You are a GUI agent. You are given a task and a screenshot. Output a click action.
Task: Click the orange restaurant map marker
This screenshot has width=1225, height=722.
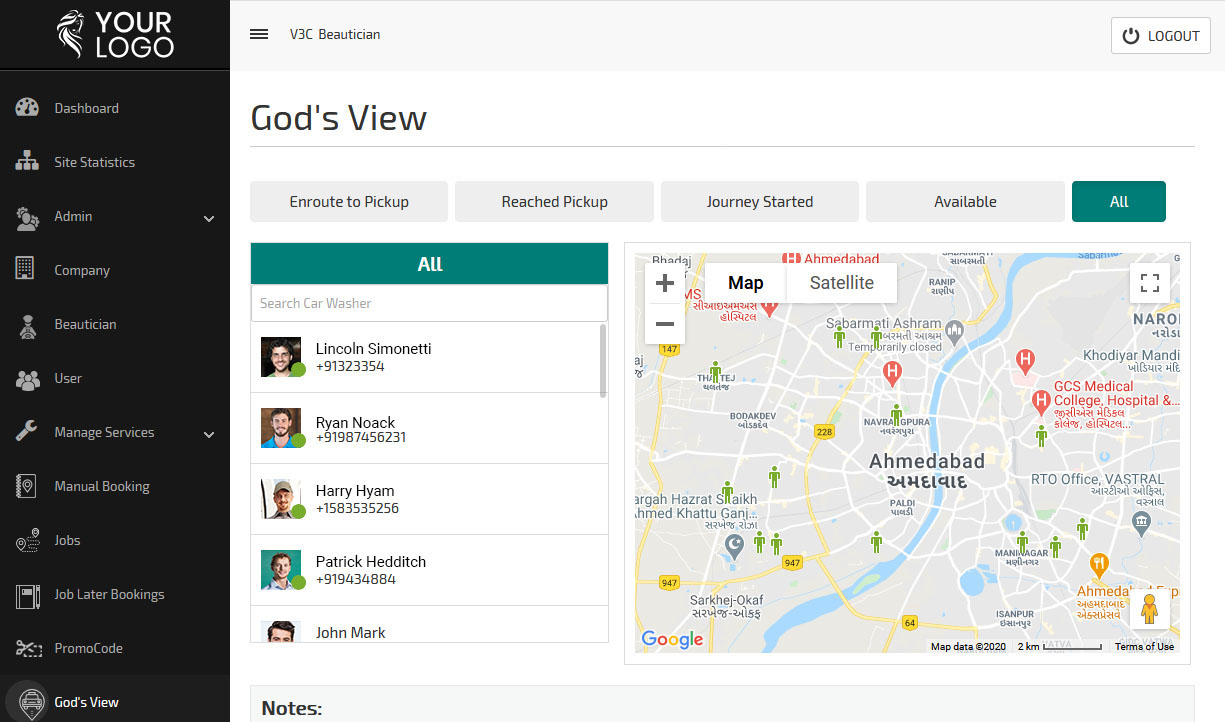[x=1098, y=565]
